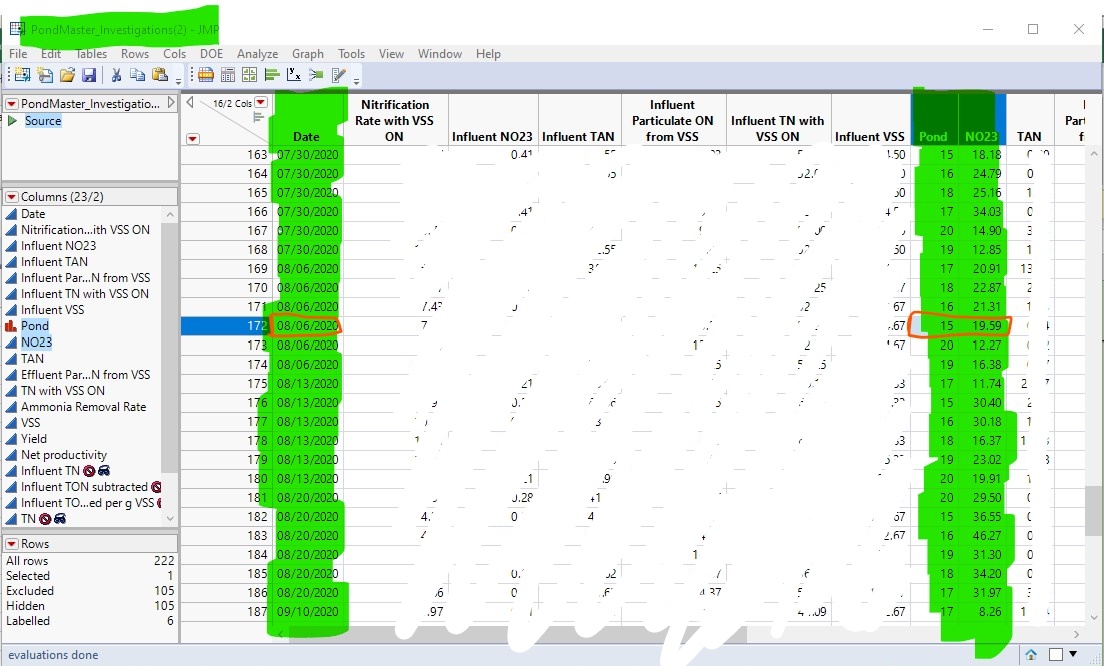
Task: Click the Excluded rows count label
Action: click(x=29, y=591)
